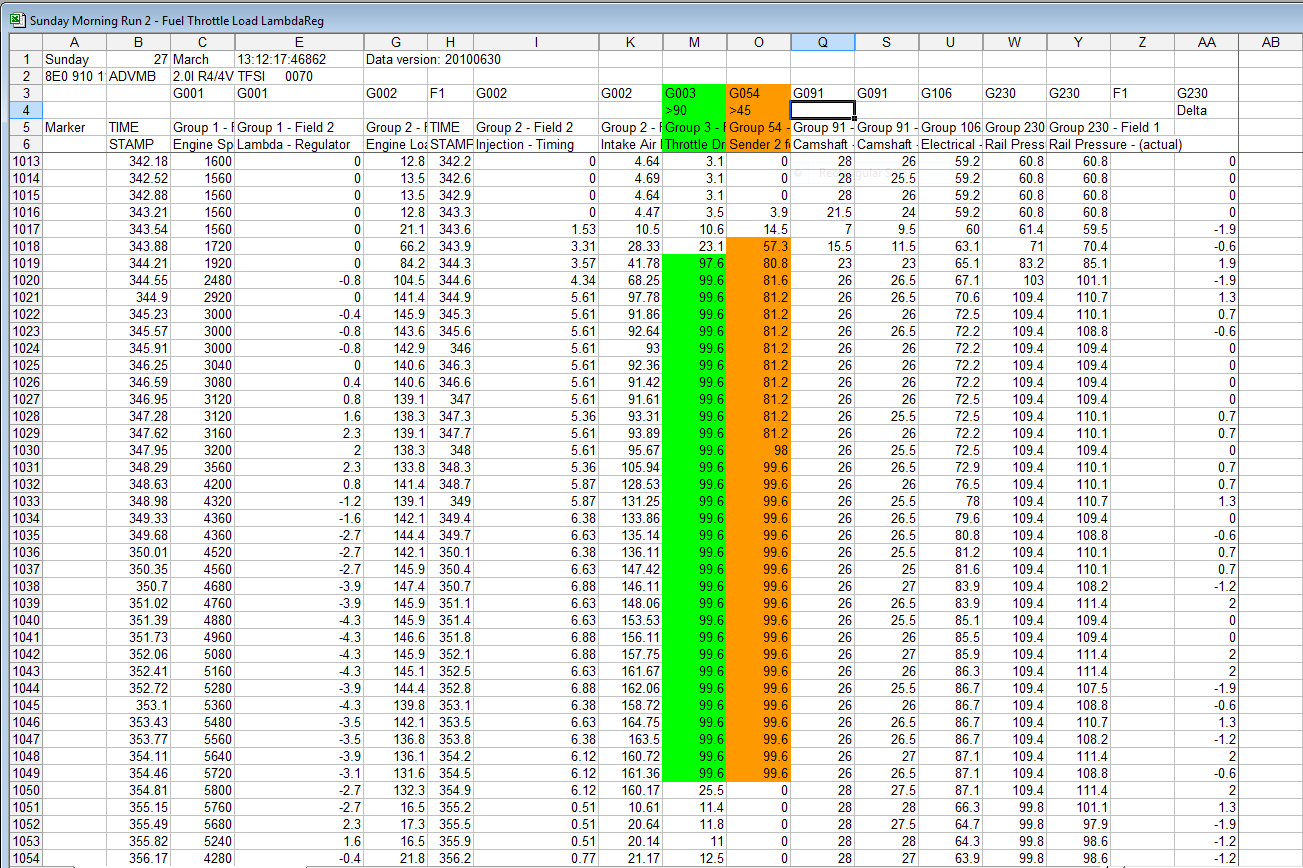Select column K header
Viewport: 1303px width, 868px height.
[x=630, y=42]
